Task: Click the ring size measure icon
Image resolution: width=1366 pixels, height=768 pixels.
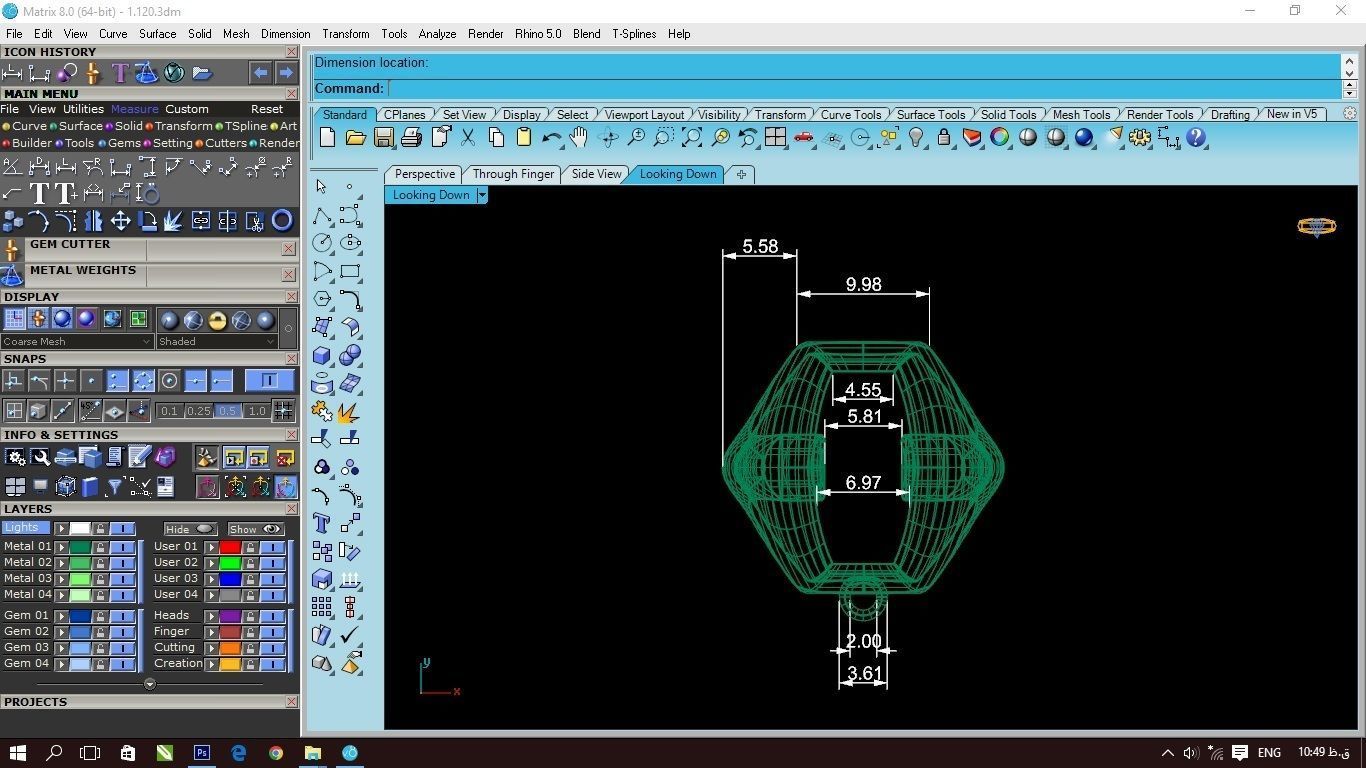Action: (x=146, y=193)
